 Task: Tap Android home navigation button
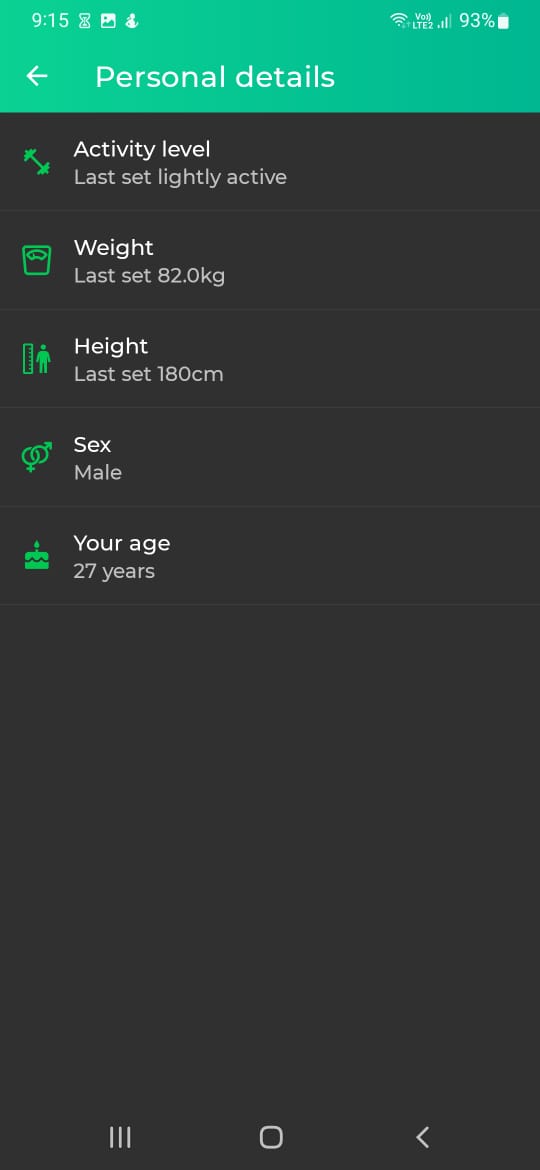coord(271,1137)
